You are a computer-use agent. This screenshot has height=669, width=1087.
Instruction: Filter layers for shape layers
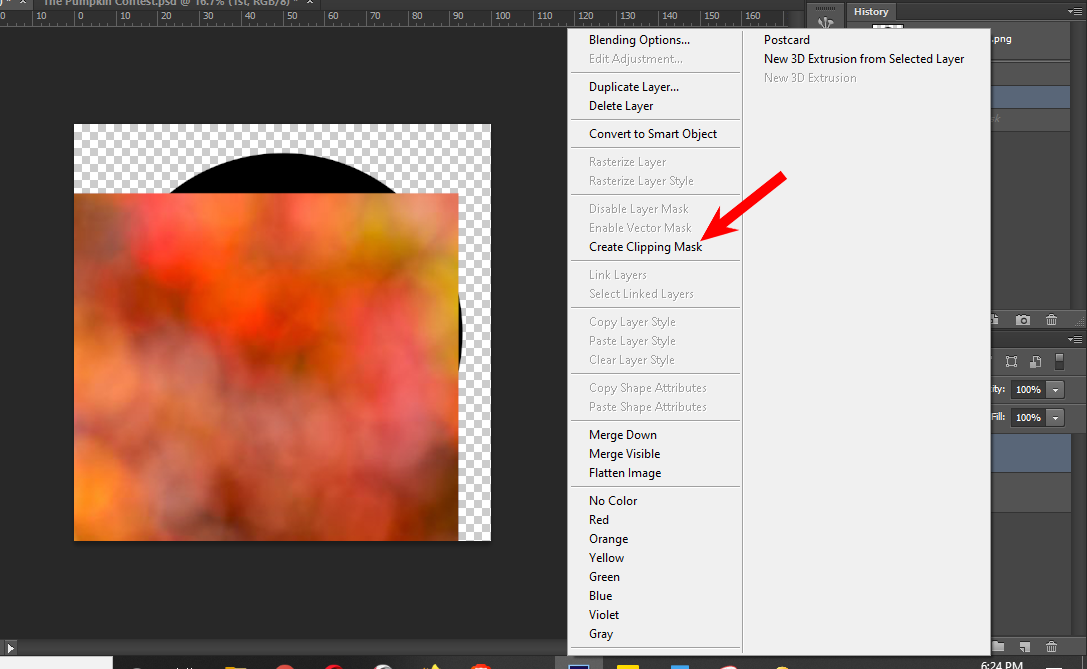pos(1011,362)
